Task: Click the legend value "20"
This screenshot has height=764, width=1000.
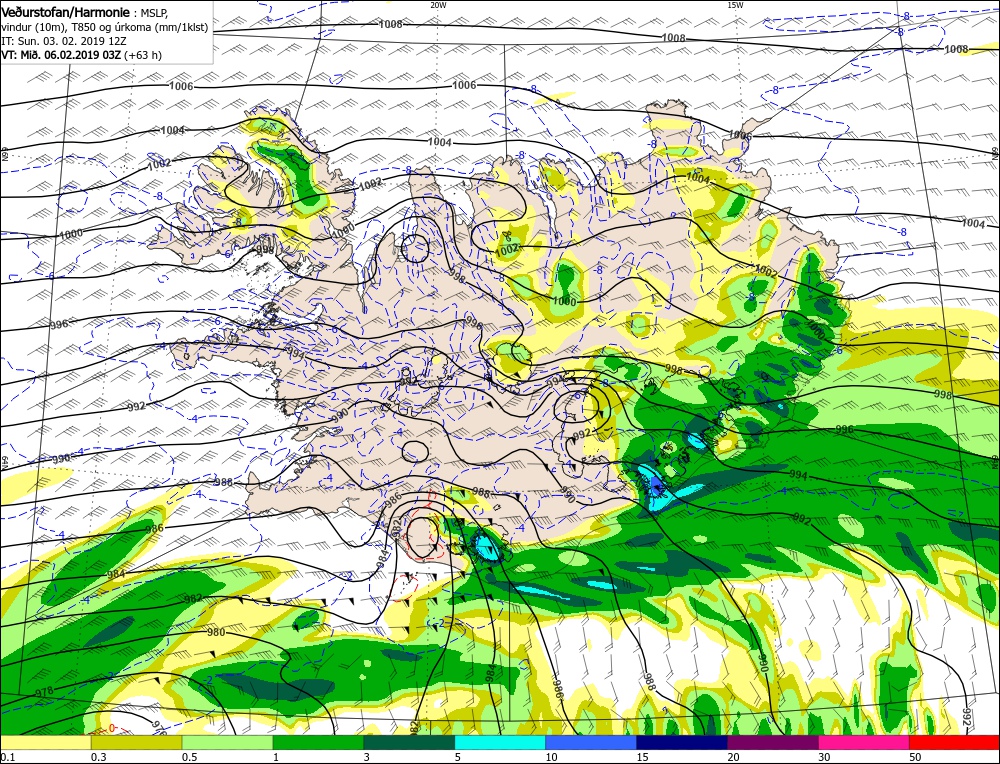Action: pyautogui.click(x=733, y=757)
